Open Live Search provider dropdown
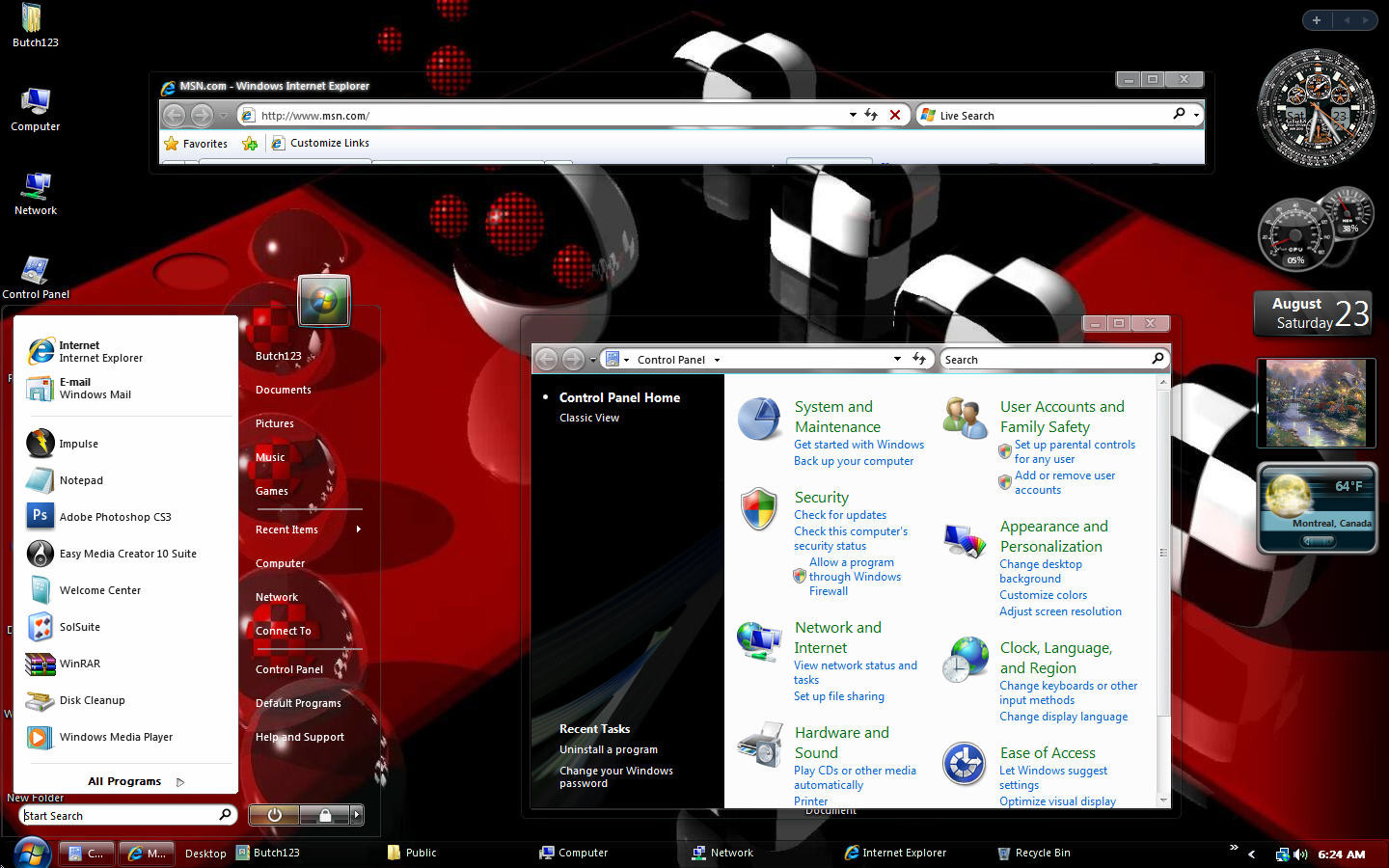The image size is (1389, 868). point(1196,115)
